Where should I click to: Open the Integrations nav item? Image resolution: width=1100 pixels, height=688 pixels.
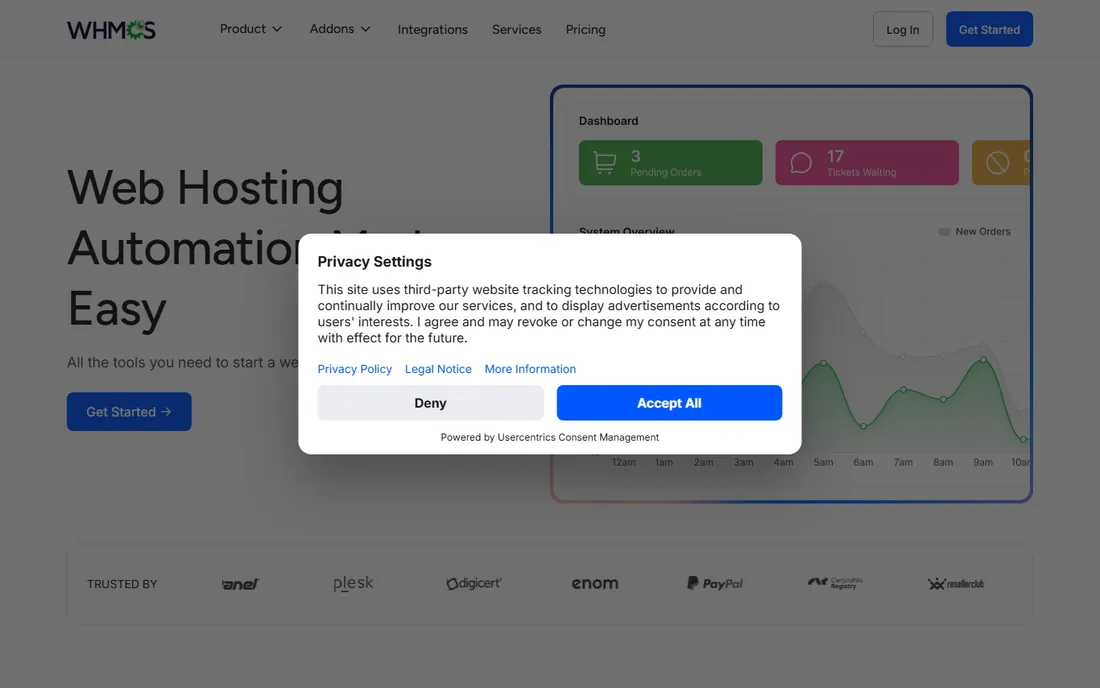click(x=432, y=29)
